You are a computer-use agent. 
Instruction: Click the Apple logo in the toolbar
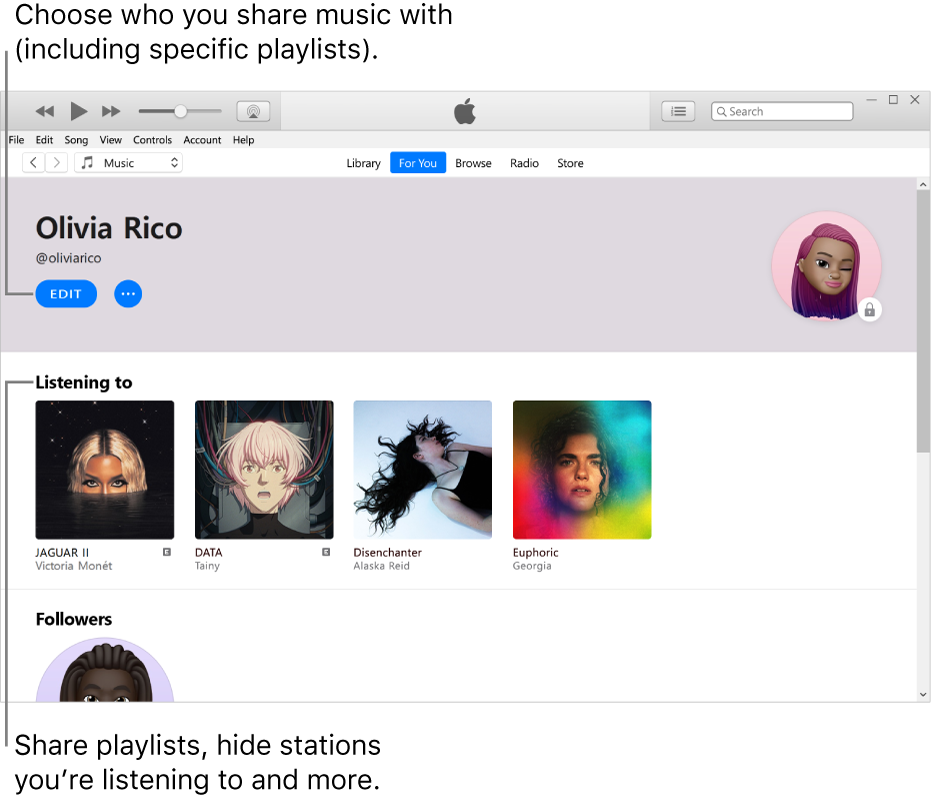pyautogui.click(x=464, y=111)
